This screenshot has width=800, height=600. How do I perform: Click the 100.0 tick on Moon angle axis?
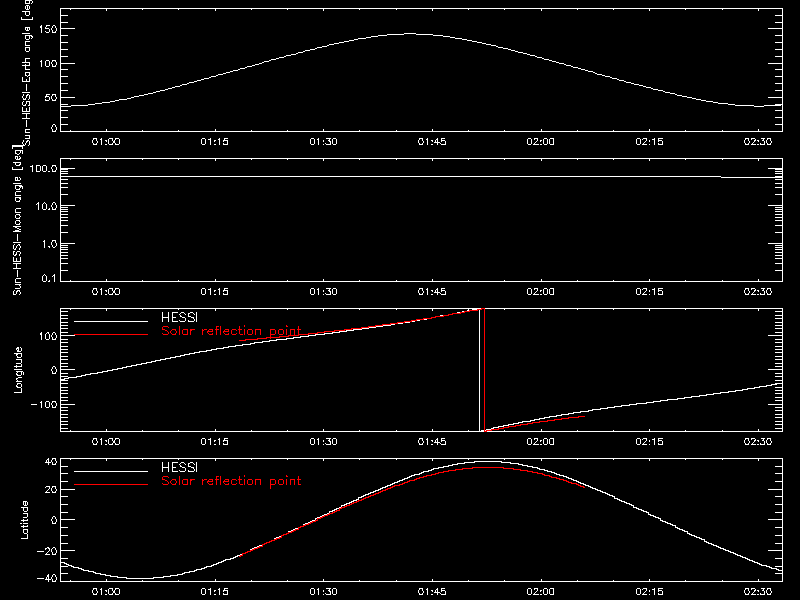pyautogui.click(x=43, y=169)
